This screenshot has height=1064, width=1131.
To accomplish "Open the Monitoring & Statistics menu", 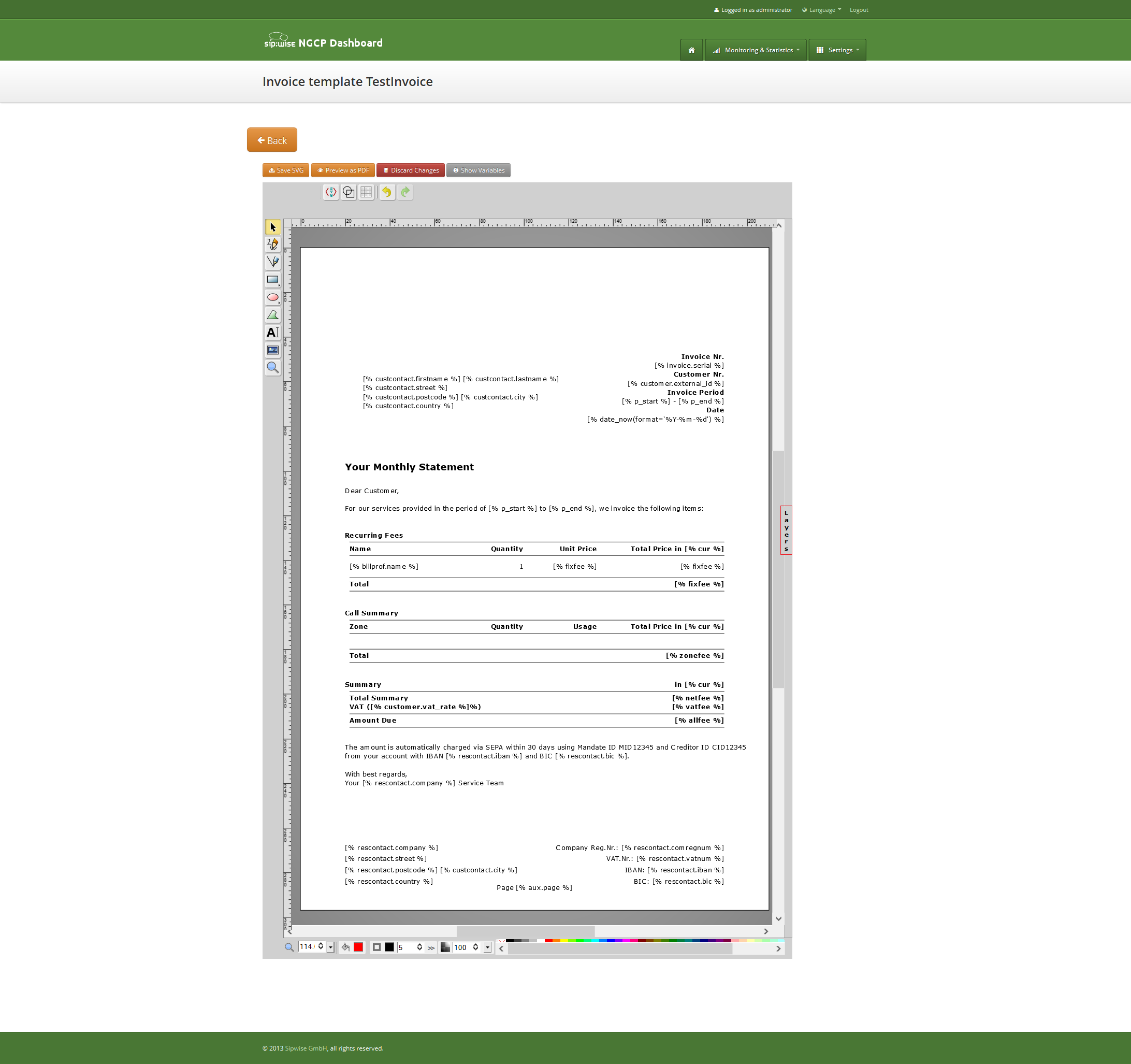I will pos(756,50).
